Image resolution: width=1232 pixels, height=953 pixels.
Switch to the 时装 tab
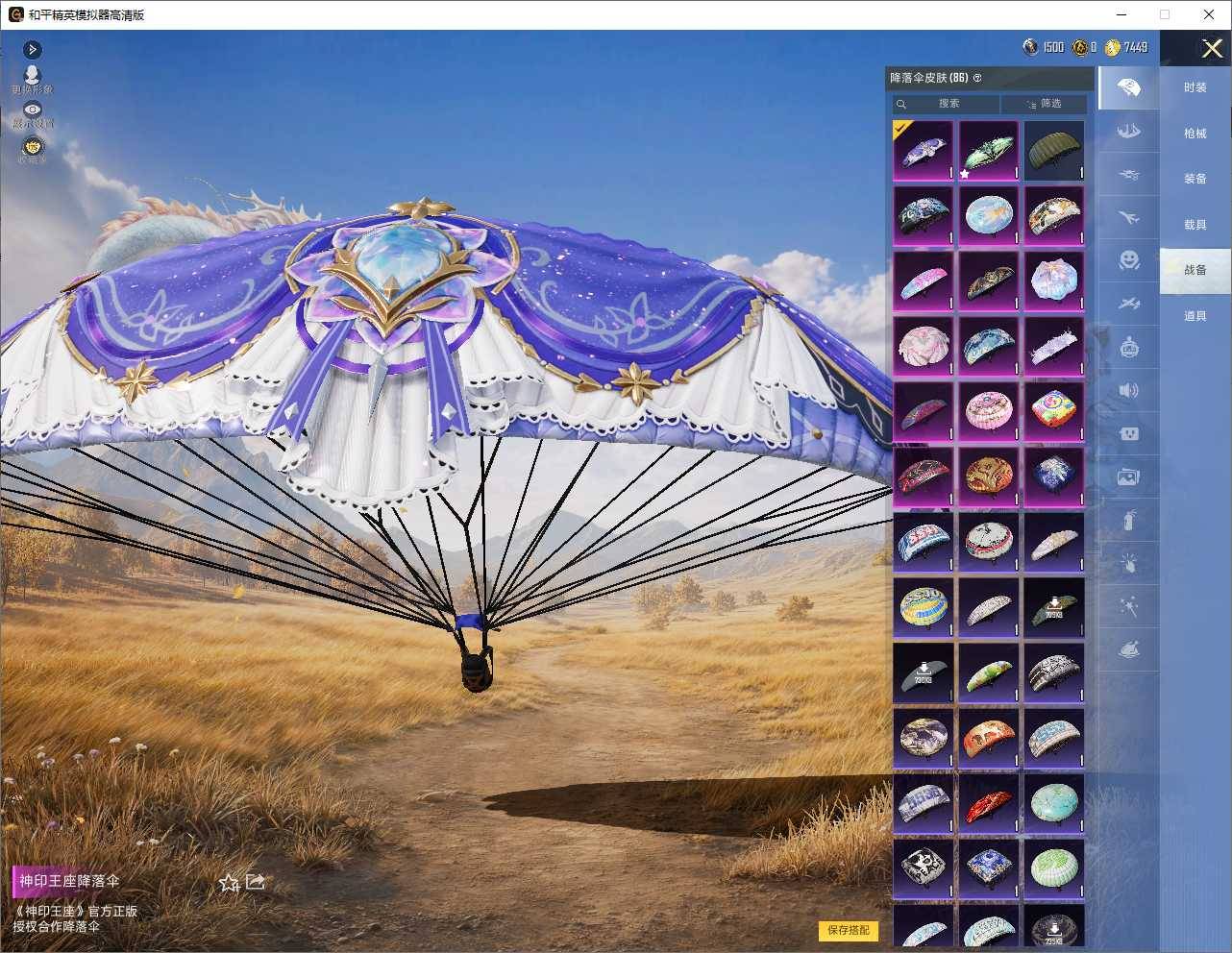tap(1195, 87)
